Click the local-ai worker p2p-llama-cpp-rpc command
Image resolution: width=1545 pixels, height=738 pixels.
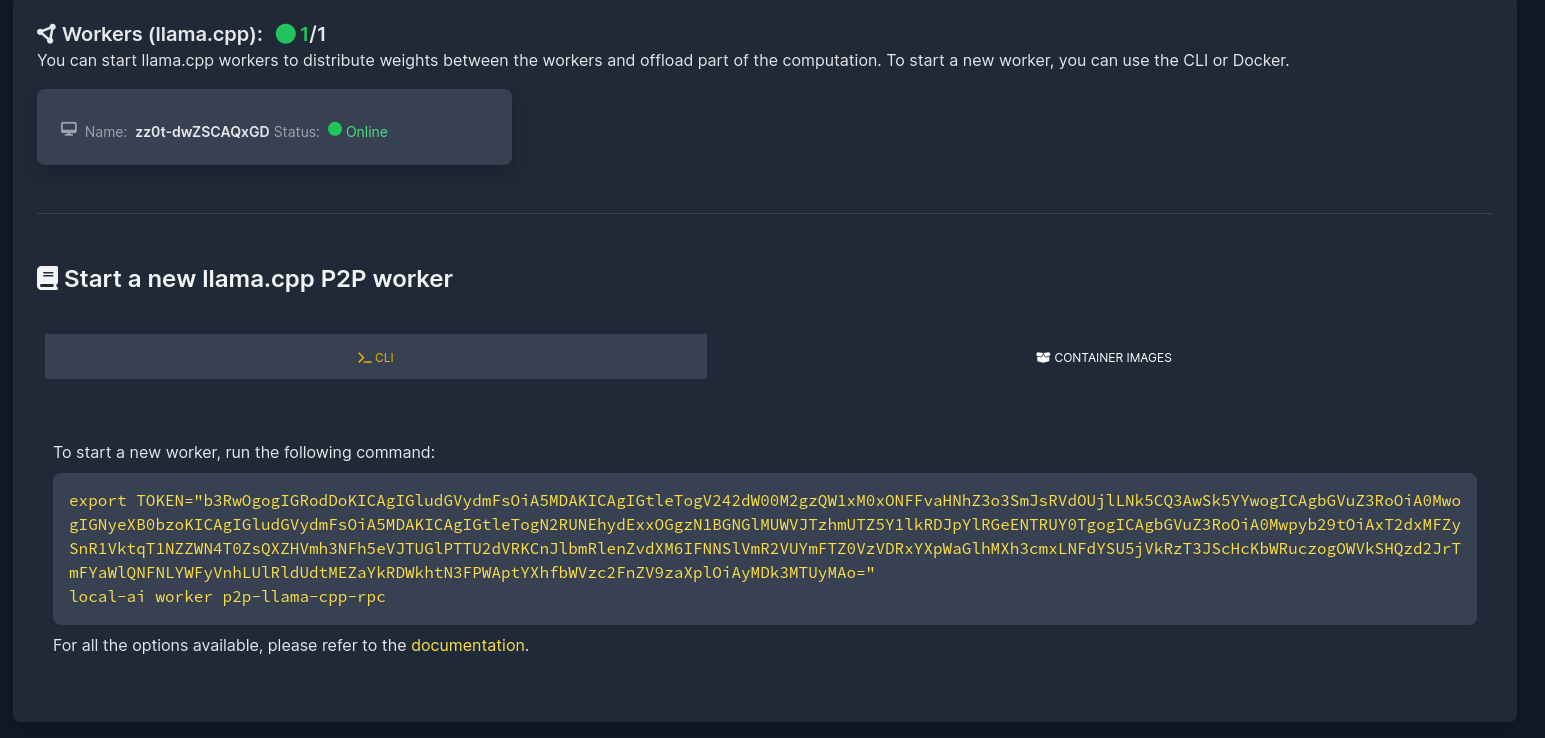[x=227, y=597]
